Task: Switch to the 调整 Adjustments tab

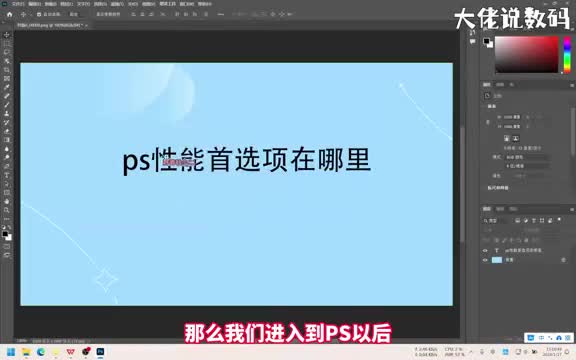Action: click(500, 85)
